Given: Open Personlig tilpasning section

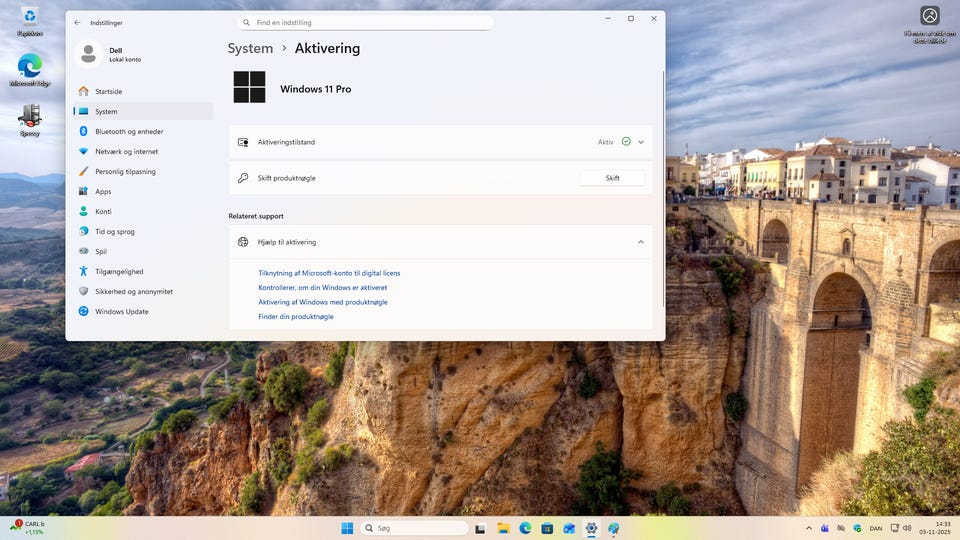Looking at the screenshot, I should click(x=125, y=171).
